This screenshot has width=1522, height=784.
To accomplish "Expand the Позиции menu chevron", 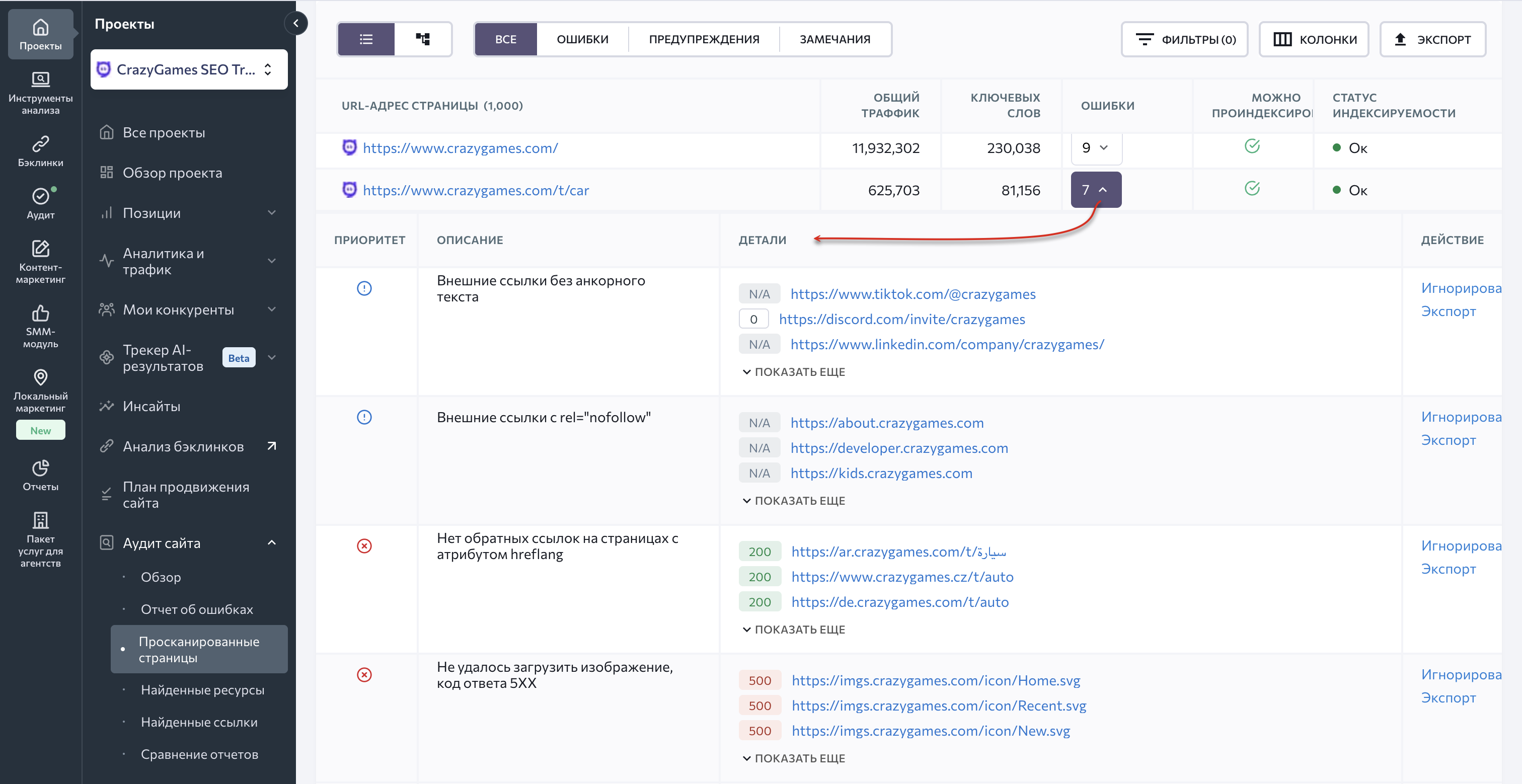I will (272, 213).
